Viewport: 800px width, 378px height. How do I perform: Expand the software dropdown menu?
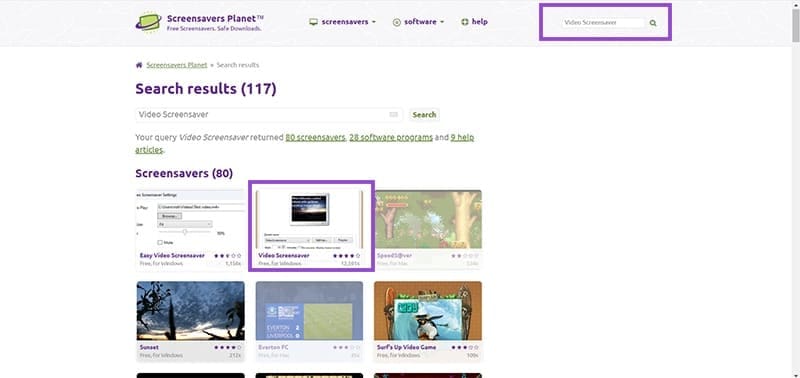coord(418,22)
